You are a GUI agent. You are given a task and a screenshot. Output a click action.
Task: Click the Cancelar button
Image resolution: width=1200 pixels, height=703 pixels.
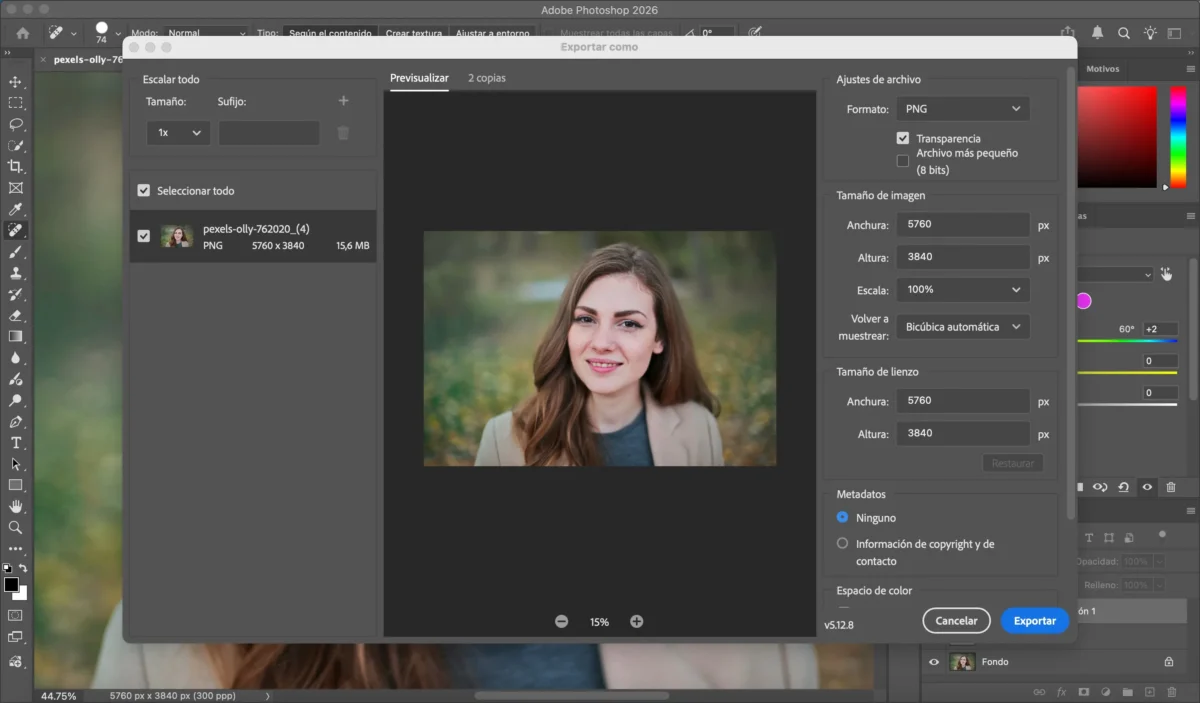coord(956,621)
